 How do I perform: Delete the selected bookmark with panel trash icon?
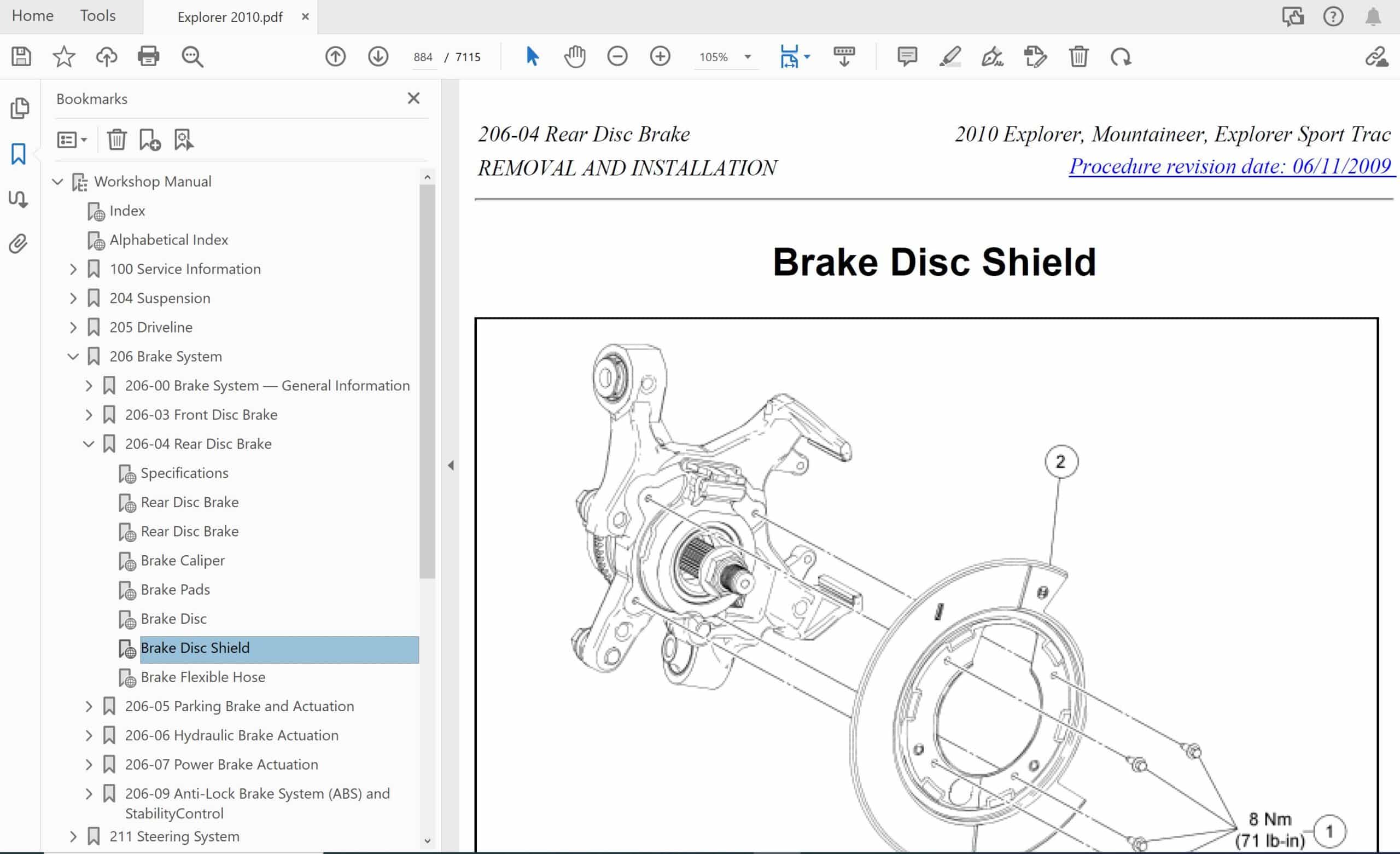pyautogui.click(x=116, y=140)
